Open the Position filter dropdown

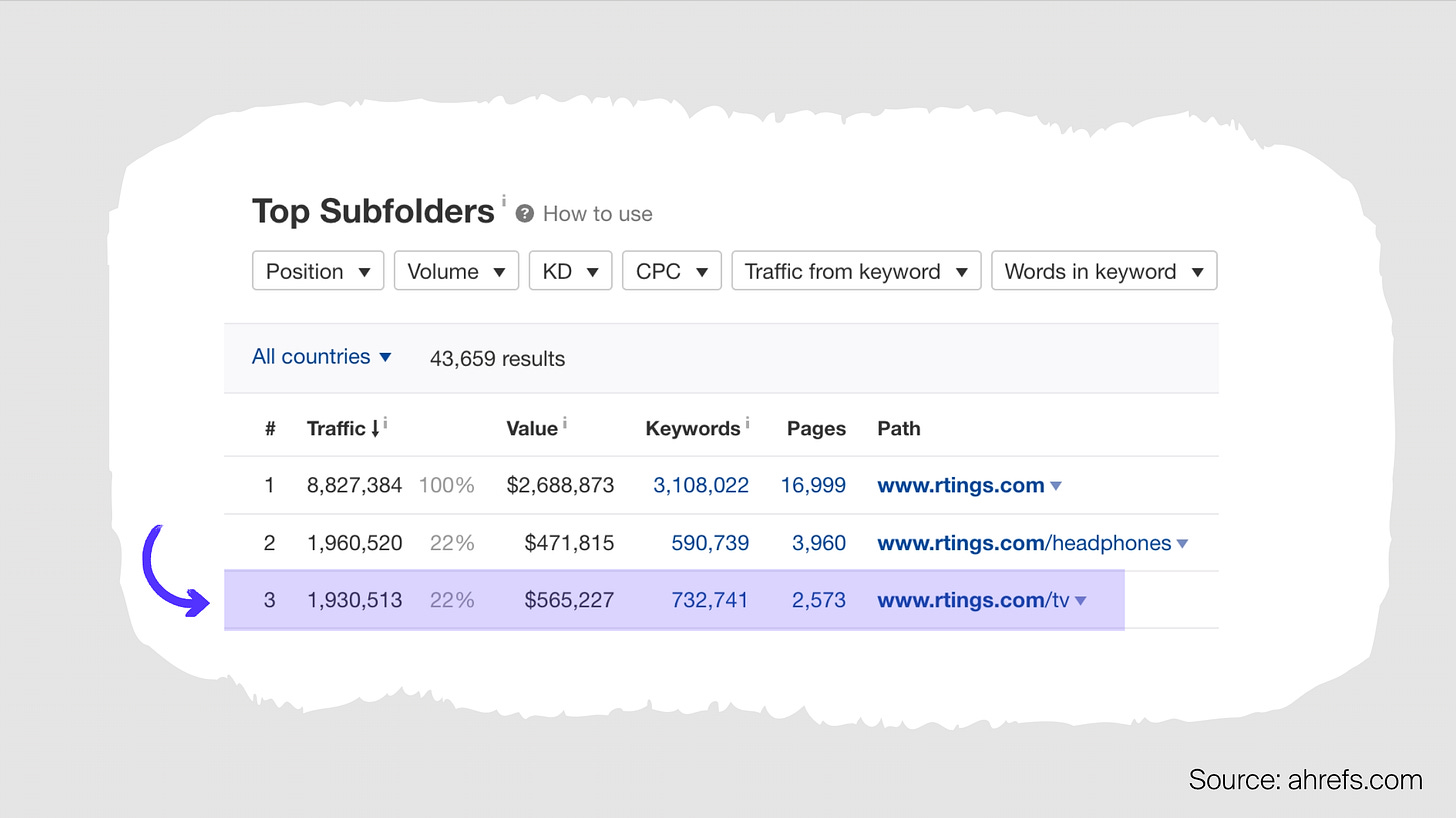318,271
